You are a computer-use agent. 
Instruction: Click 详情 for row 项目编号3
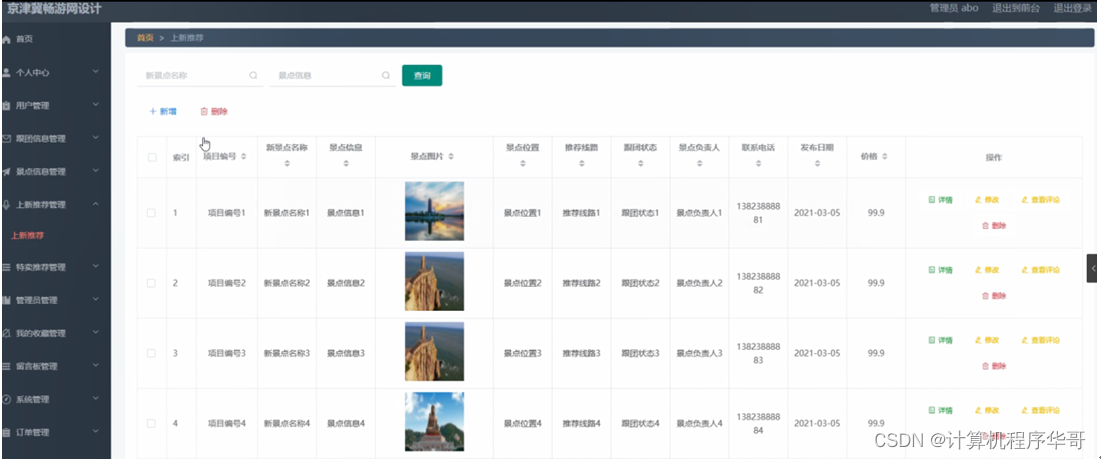940,340
